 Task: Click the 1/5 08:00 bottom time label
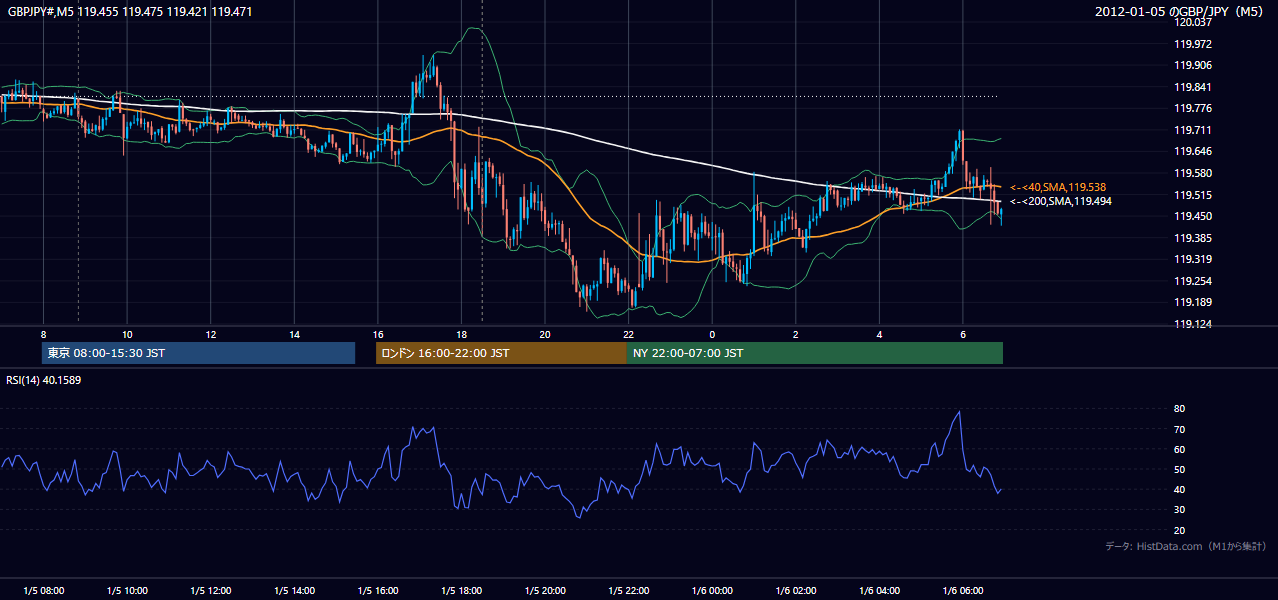point(43,591)
